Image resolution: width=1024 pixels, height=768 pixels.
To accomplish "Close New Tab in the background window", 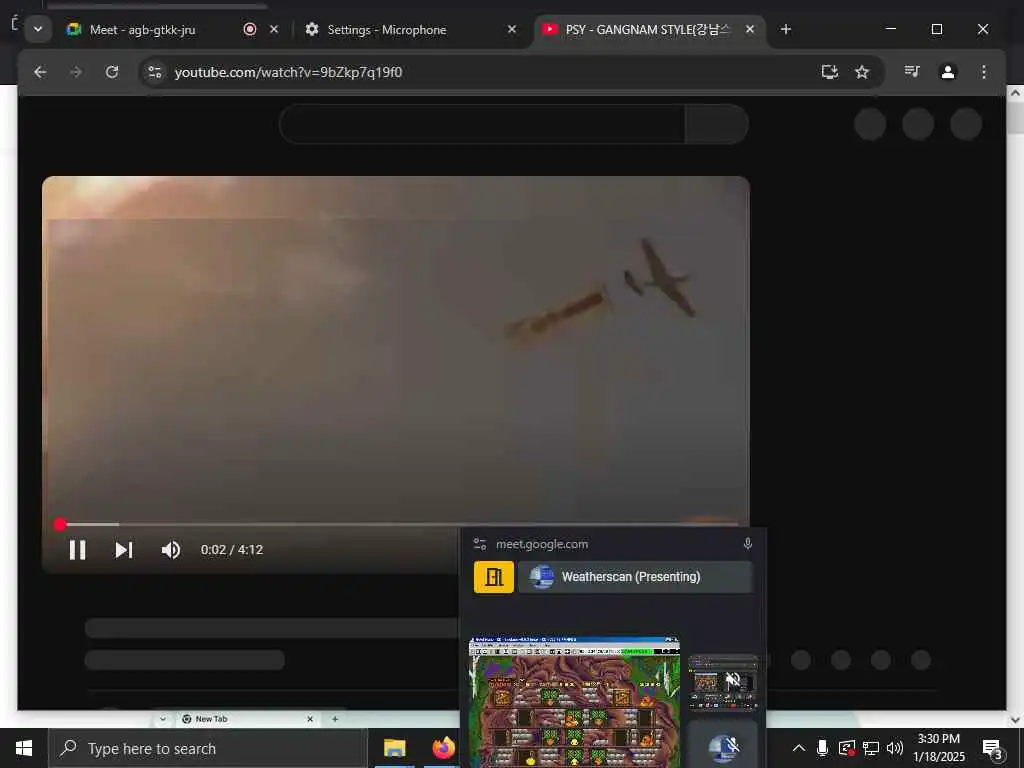I will 310,719.
